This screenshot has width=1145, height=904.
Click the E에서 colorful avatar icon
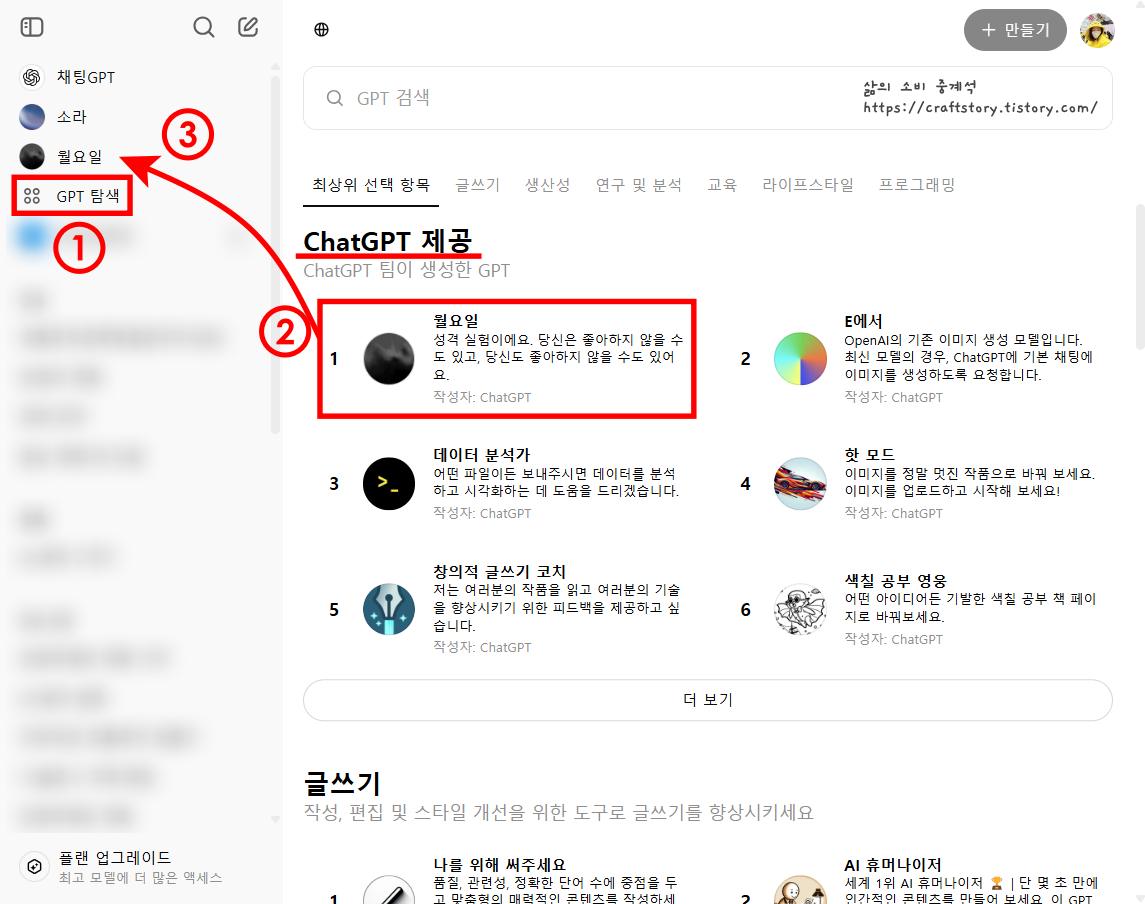(x=800, y=359)
